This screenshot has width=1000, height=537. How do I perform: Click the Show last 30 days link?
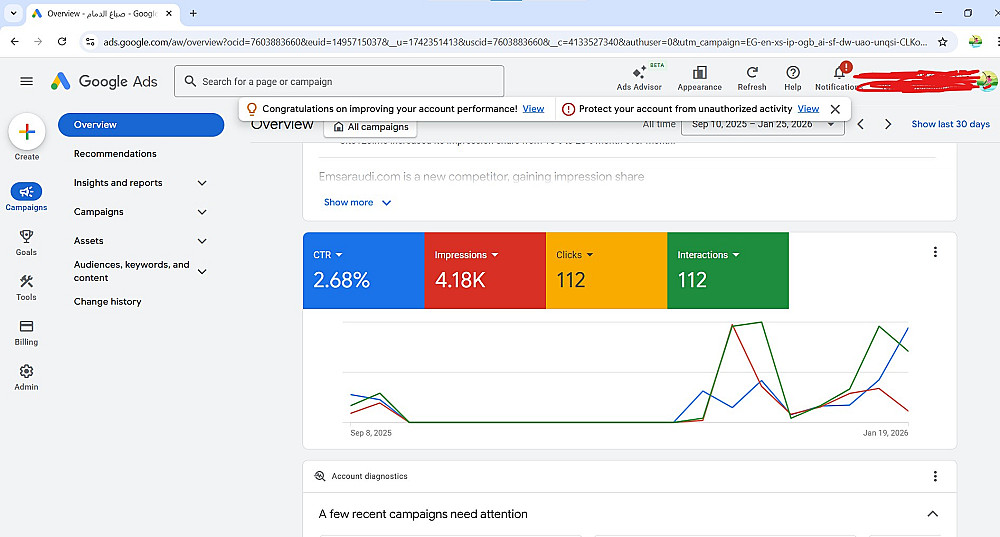click(950, 125)
